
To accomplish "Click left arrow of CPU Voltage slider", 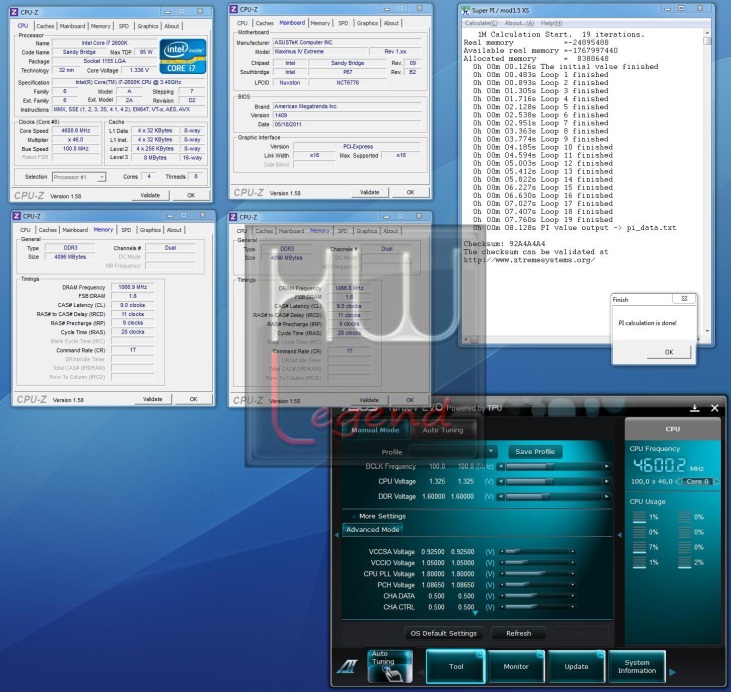I will click(x=501, y=481).
